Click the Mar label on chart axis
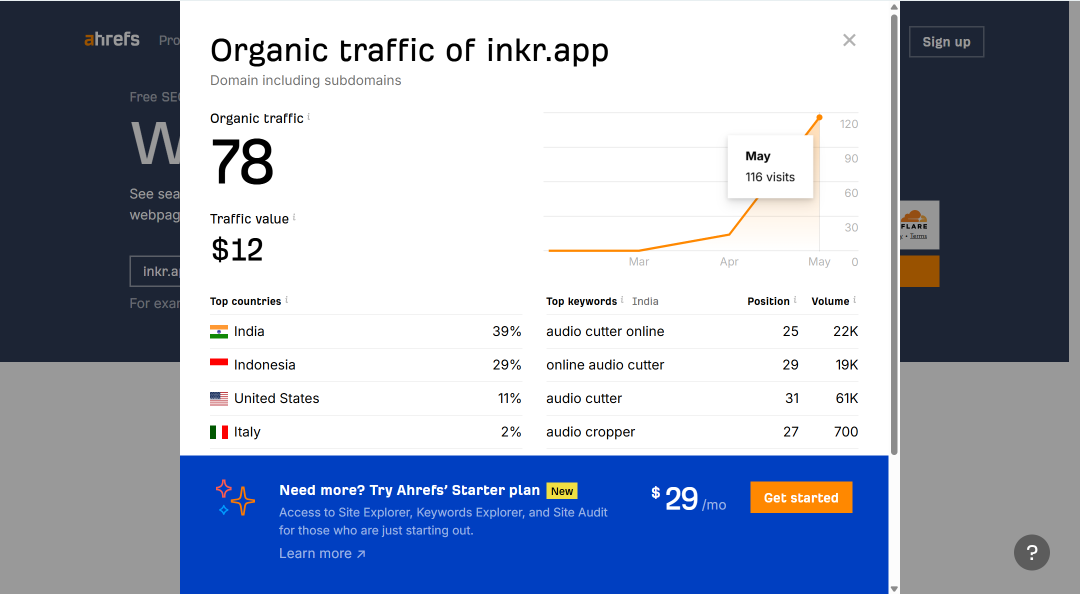The height and width of the screenshot is (594, 1080). (638, 262)
